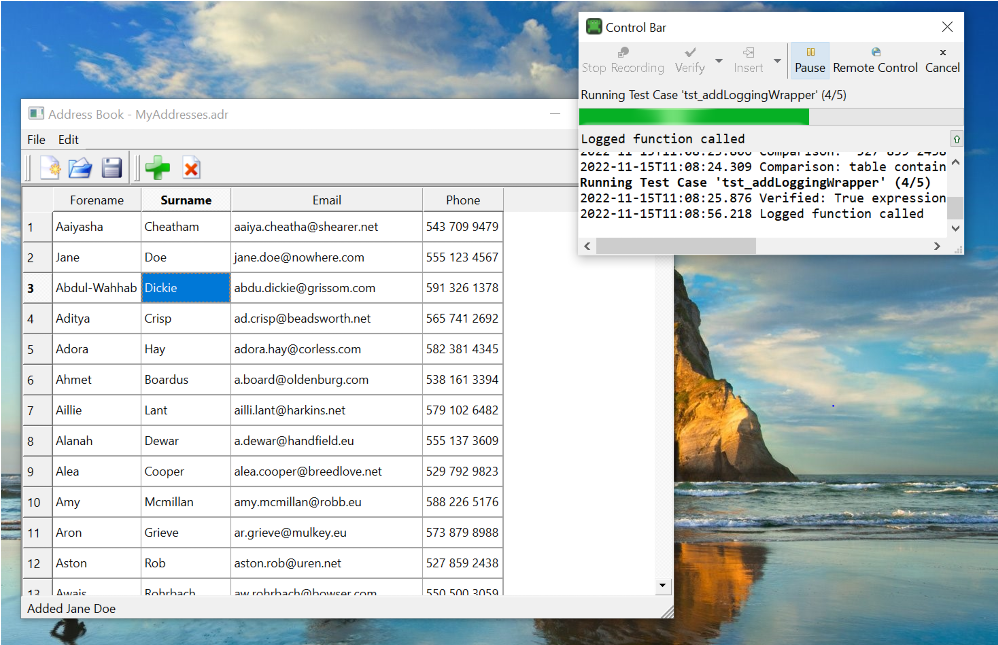Click the table's vertical scrollbar down arrow
The height and width of the screenshot is (645, 998).
coord(662,585)
